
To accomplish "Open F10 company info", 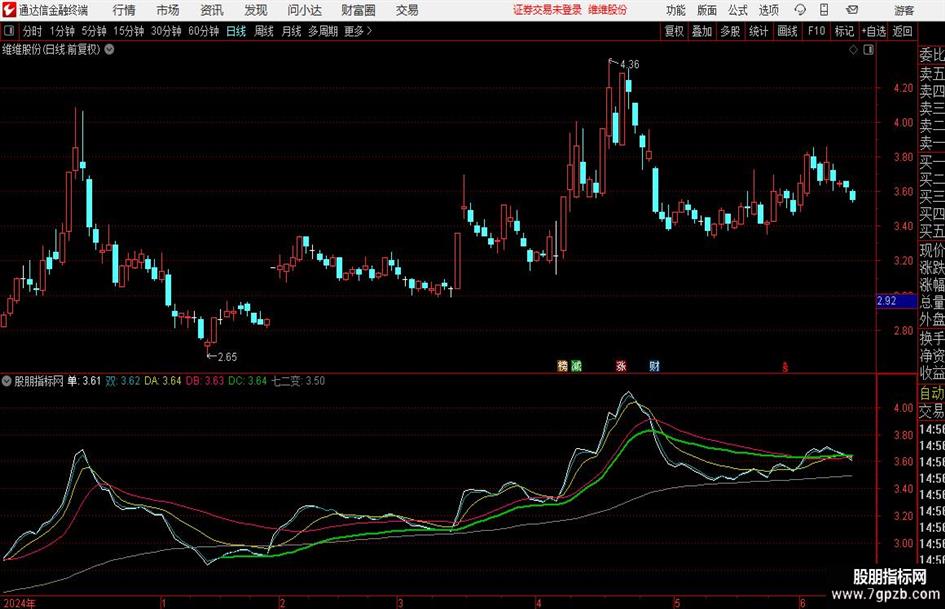I will click(817, 31).
